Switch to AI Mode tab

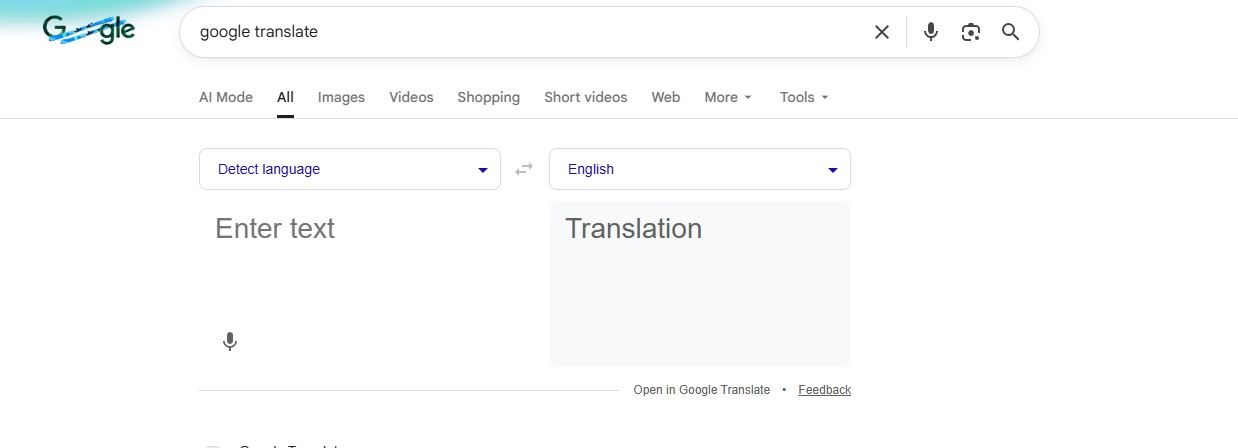(x=226, y=97)
